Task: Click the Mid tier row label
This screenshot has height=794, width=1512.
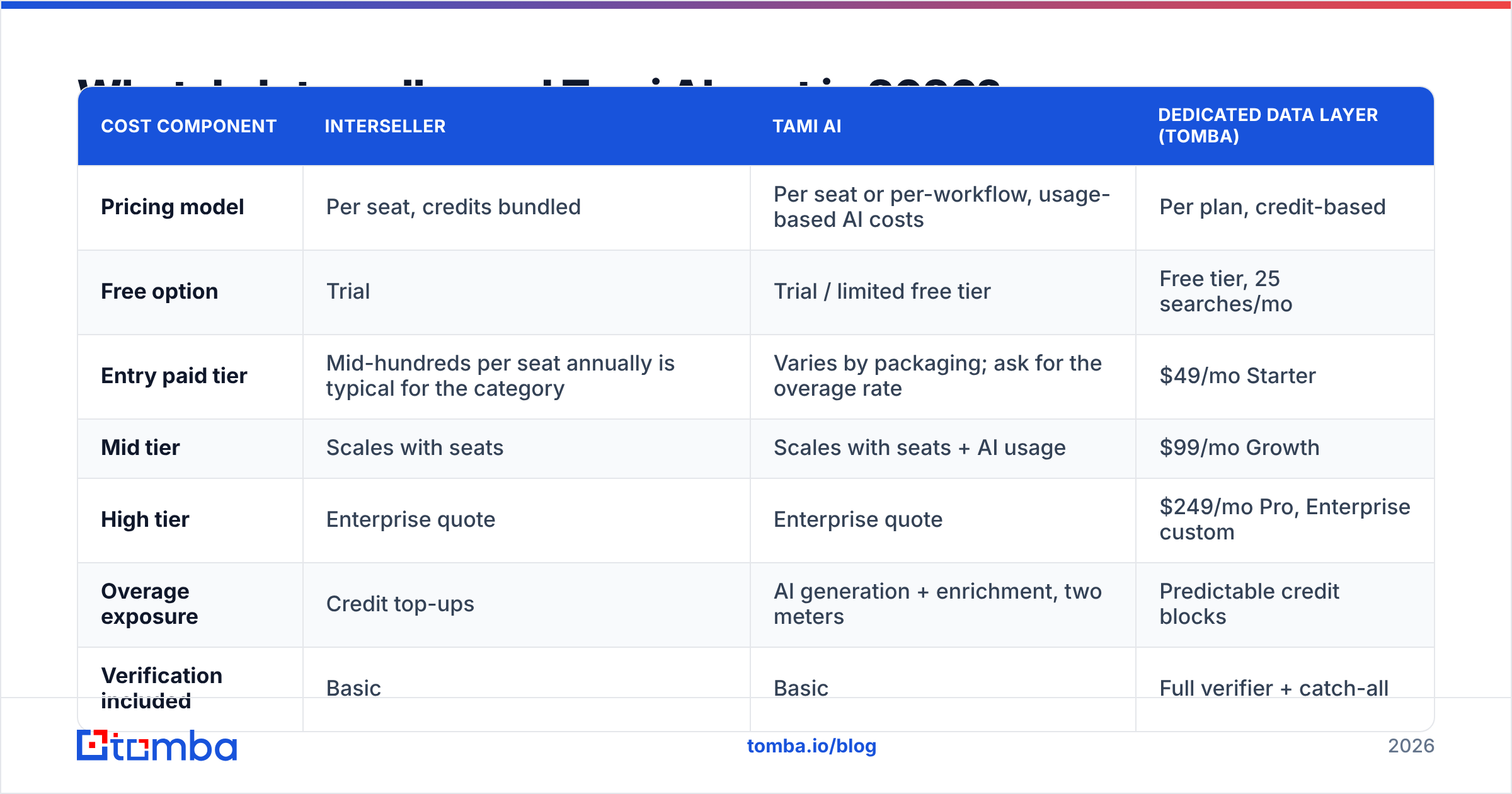Action: pos(140,447)
